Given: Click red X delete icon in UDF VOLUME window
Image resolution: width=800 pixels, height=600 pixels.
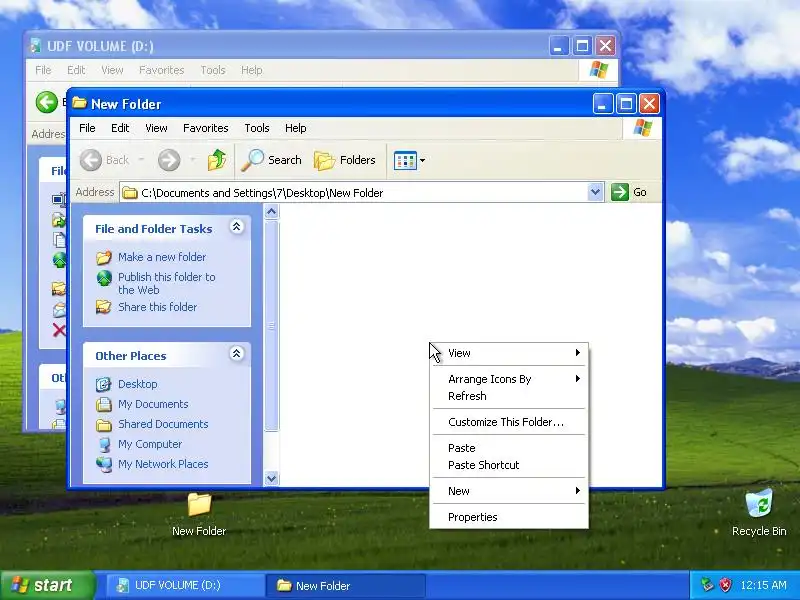Looking at the screenshot, I should pos(59,330).
